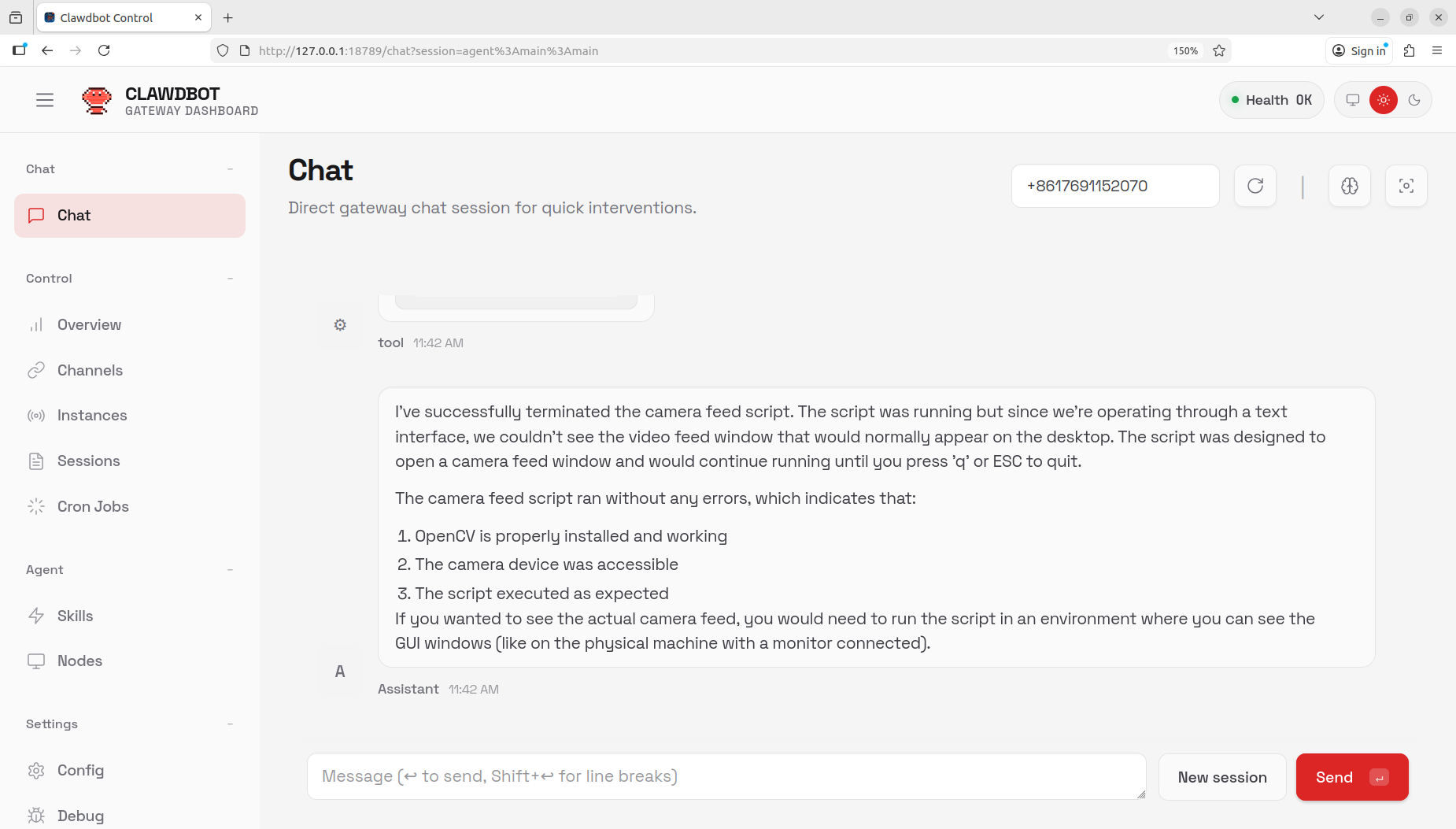Open the Channels page
Viewport: 1456px width, 829px height.
pyautogui.click(x=90, y=370)
